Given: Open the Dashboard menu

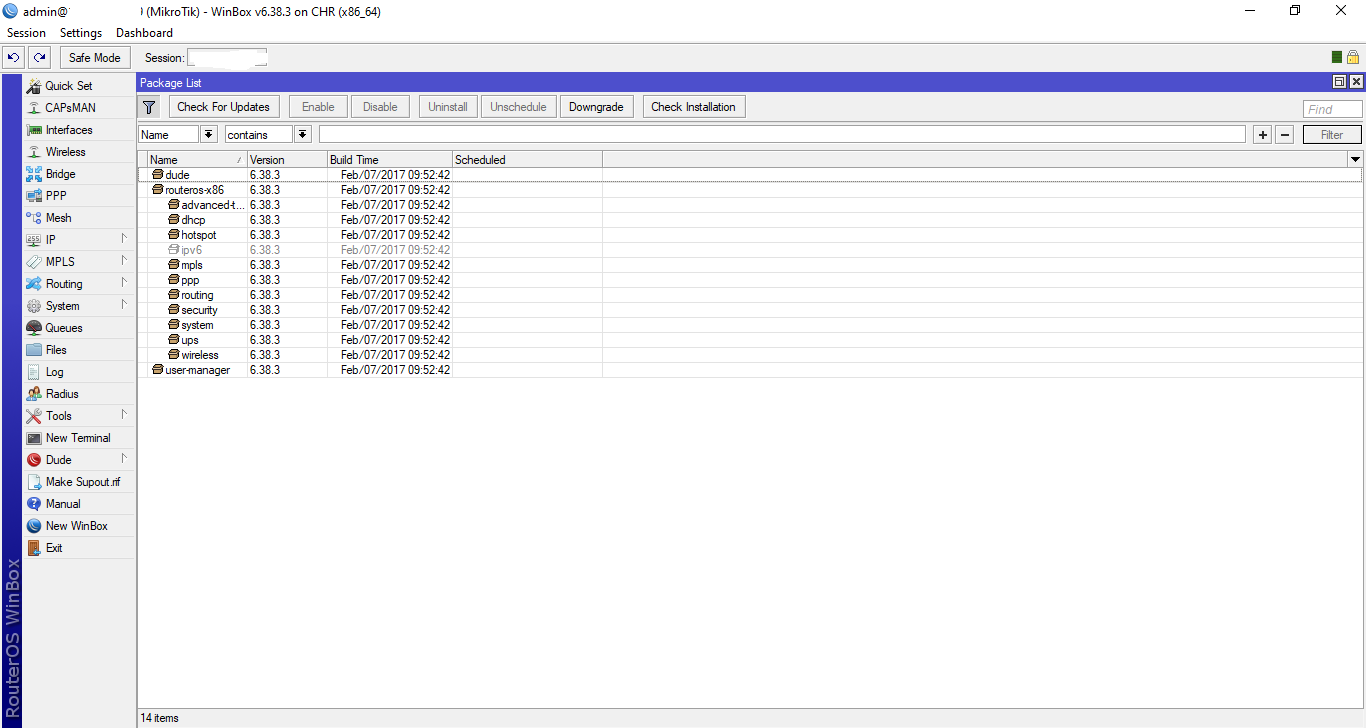Looking at the screenshot, I should point(144,33).
